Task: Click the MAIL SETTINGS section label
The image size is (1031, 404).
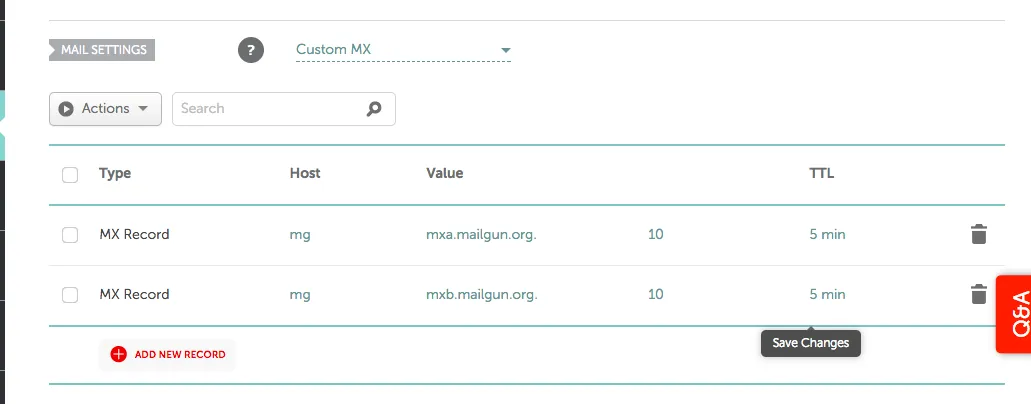Action: point(103,49)
